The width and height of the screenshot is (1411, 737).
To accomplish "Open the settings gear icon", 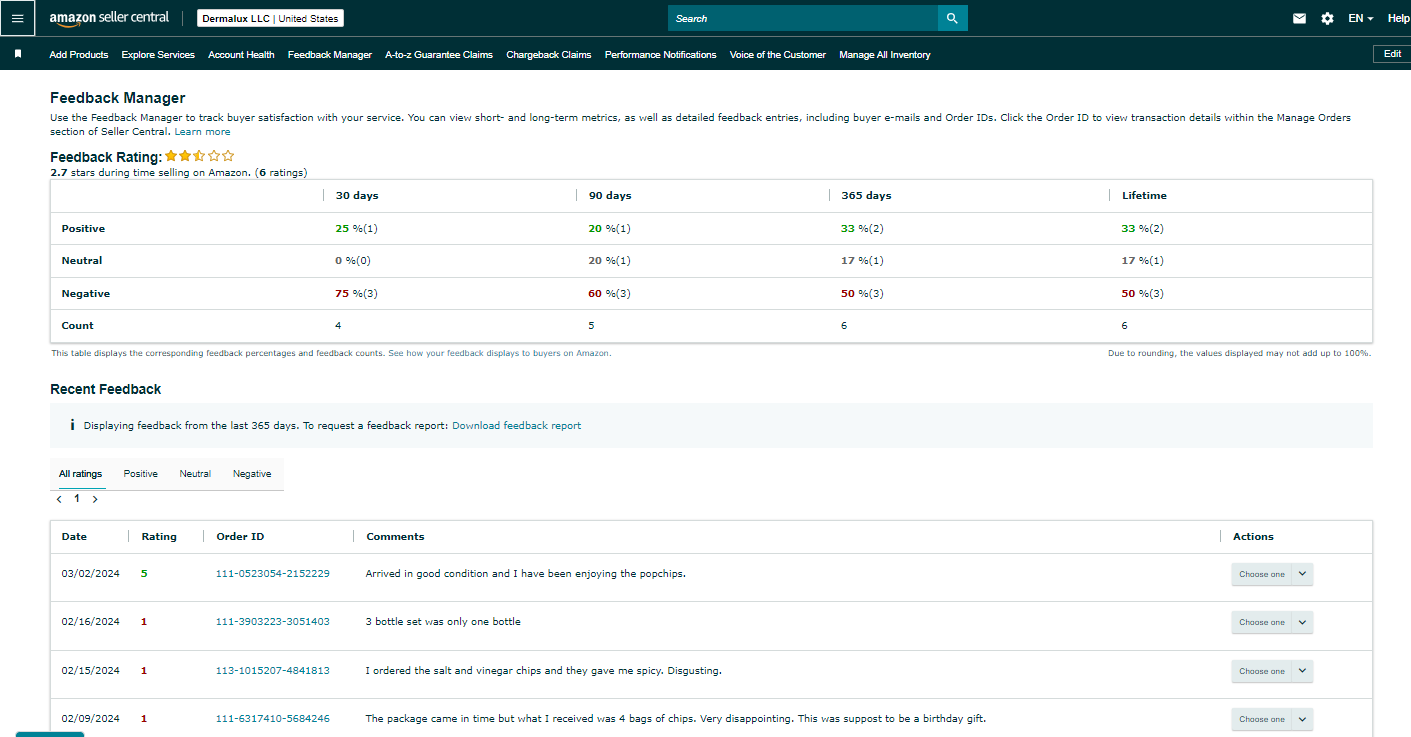I will tap(1327, 18).
